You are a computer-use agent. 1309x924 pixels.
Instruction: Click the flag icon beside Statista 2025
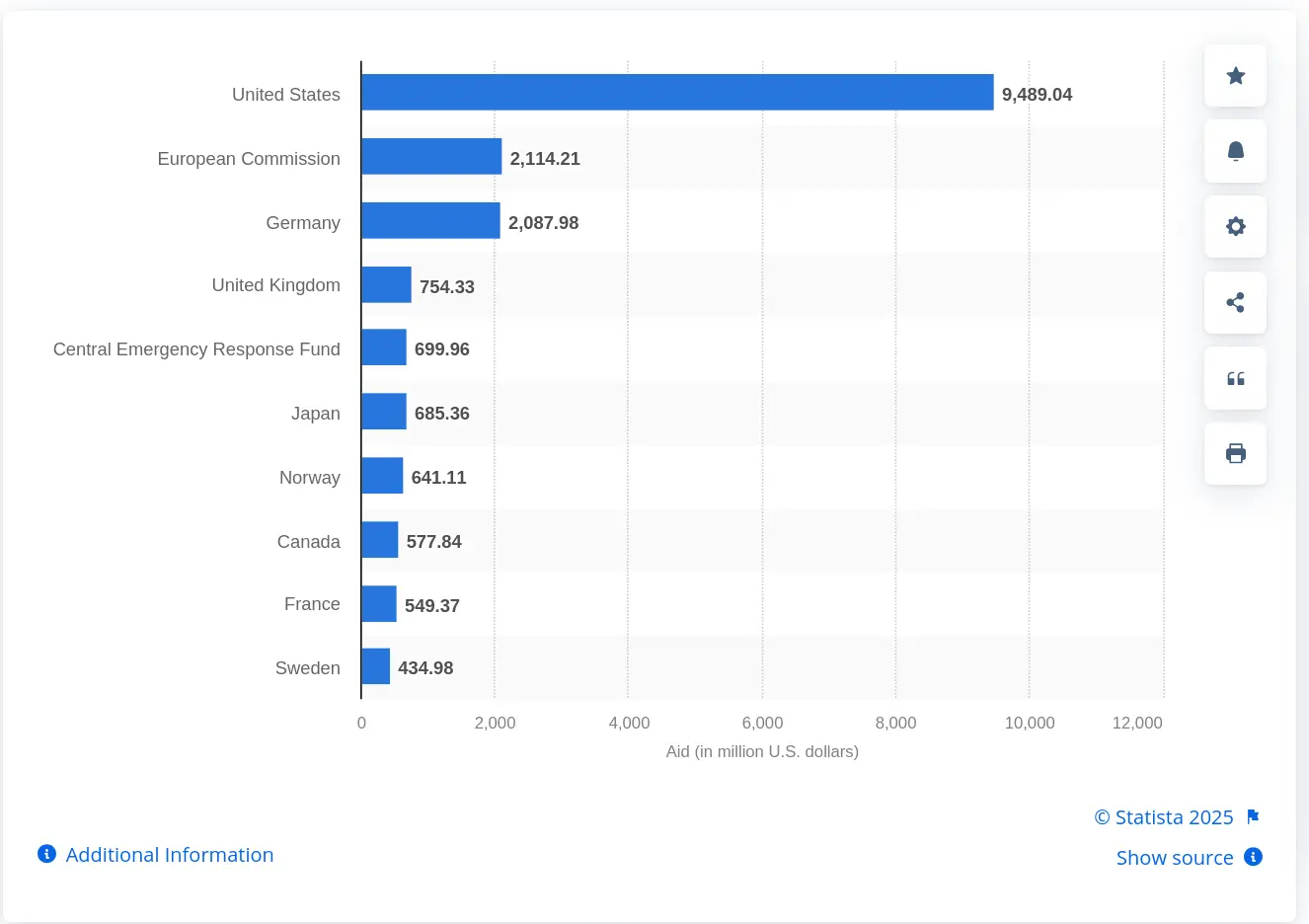[x=1253, y=816]
